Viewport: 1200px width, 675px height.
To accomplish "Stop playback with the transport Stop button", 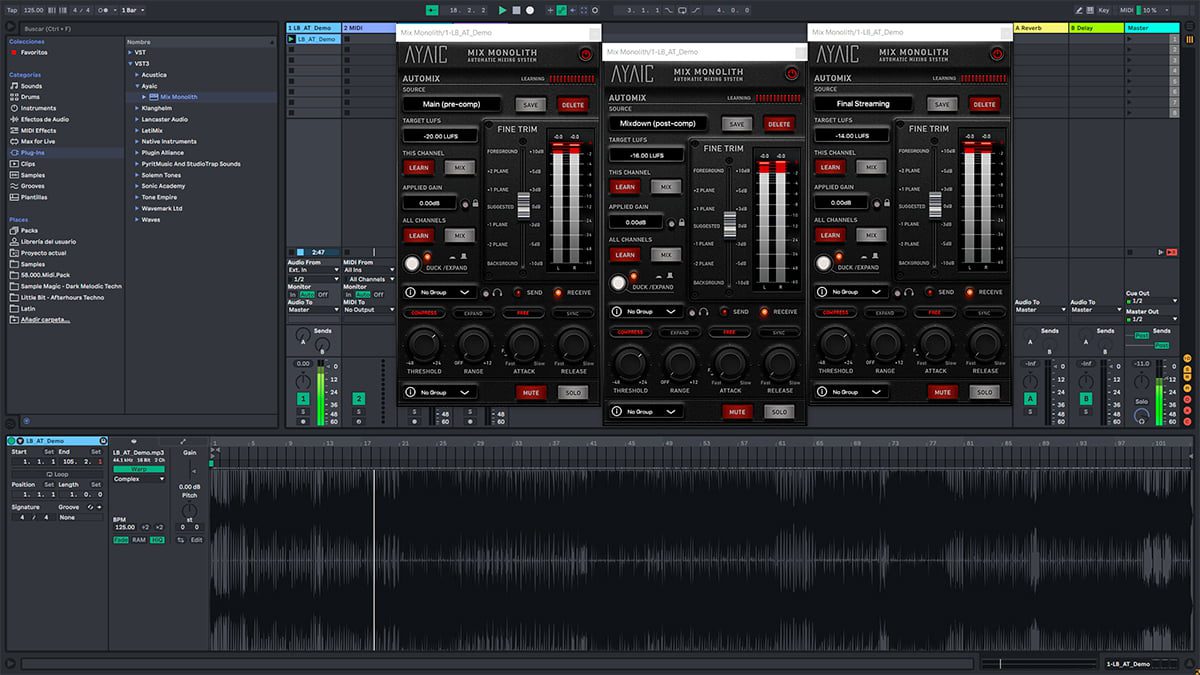I will pyautogui.click(x=516, y=10).
